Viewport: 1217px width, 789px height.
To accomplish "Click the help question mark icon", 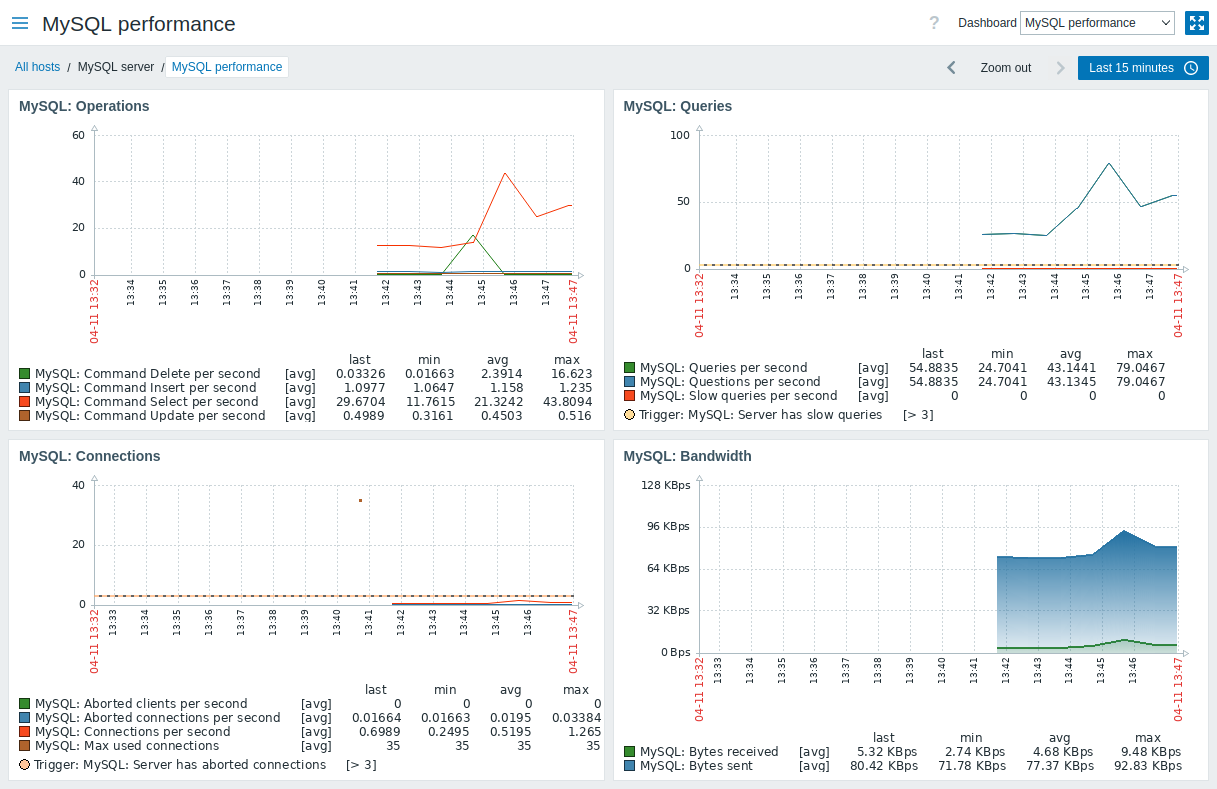I will [934, 23].
